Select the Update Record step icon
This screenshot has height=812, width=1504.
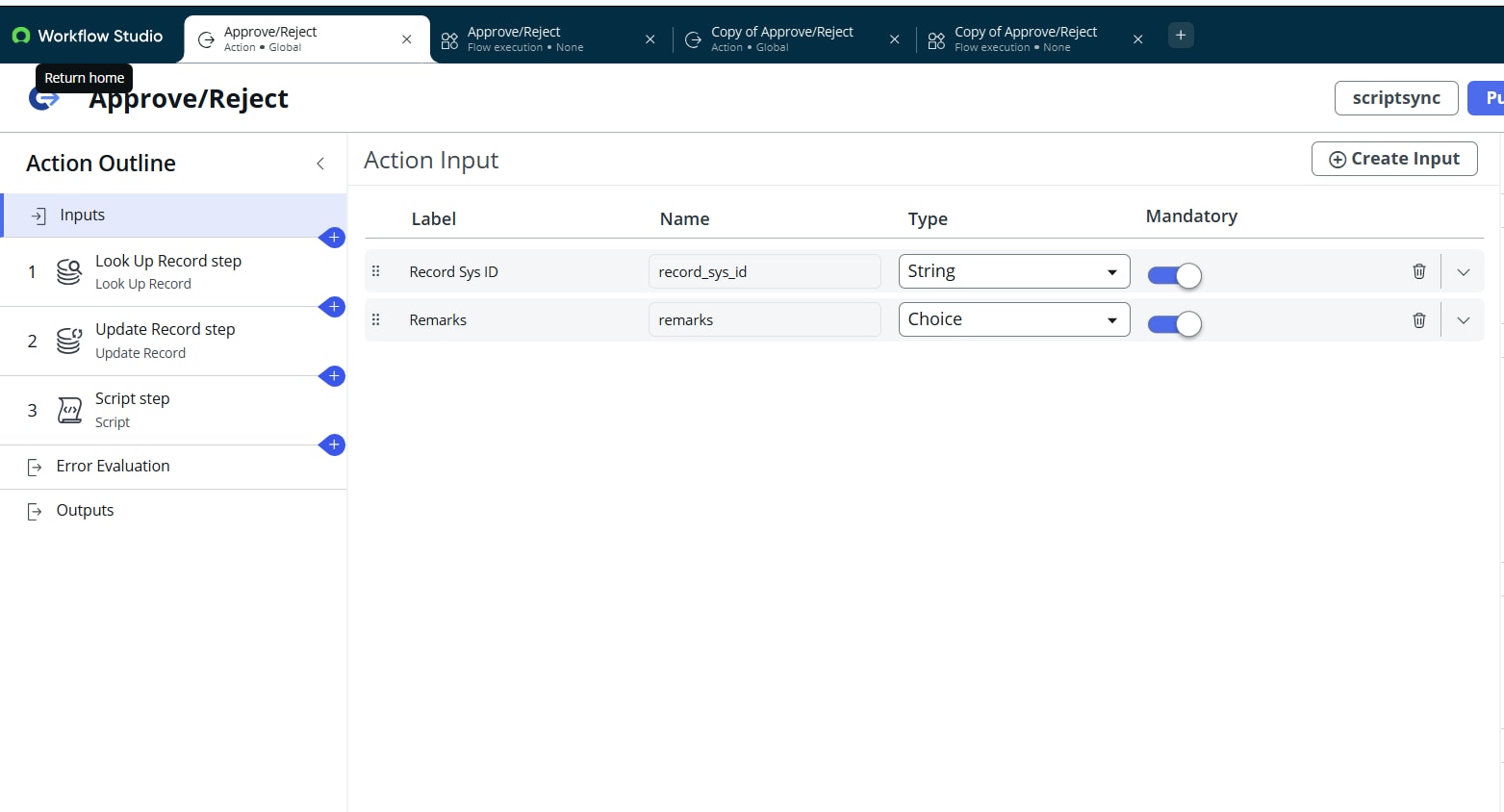[69, 341]
